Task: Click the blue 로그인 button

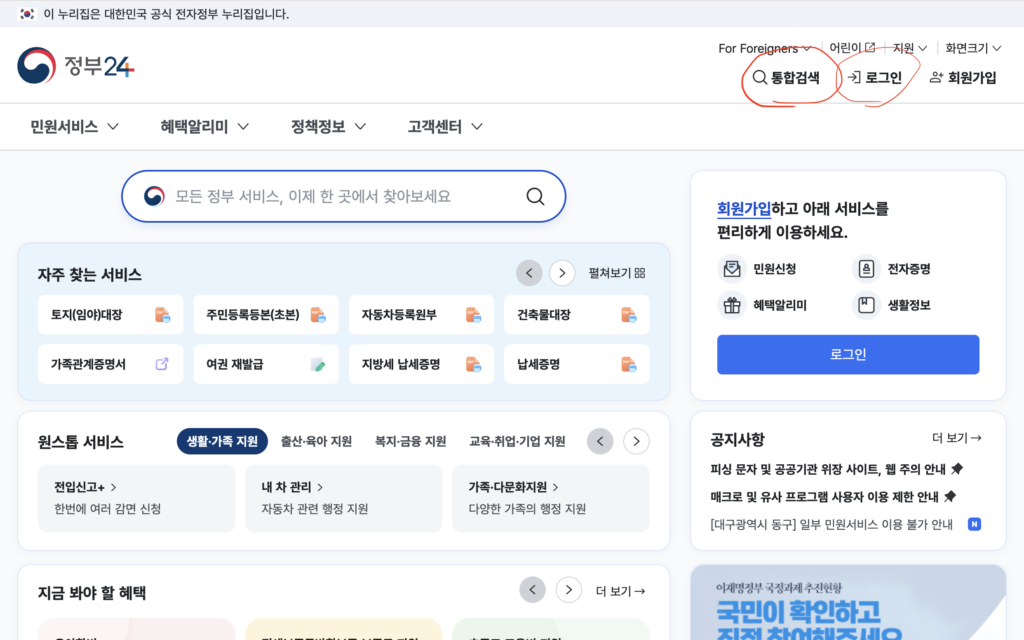Action: point(847,354)
